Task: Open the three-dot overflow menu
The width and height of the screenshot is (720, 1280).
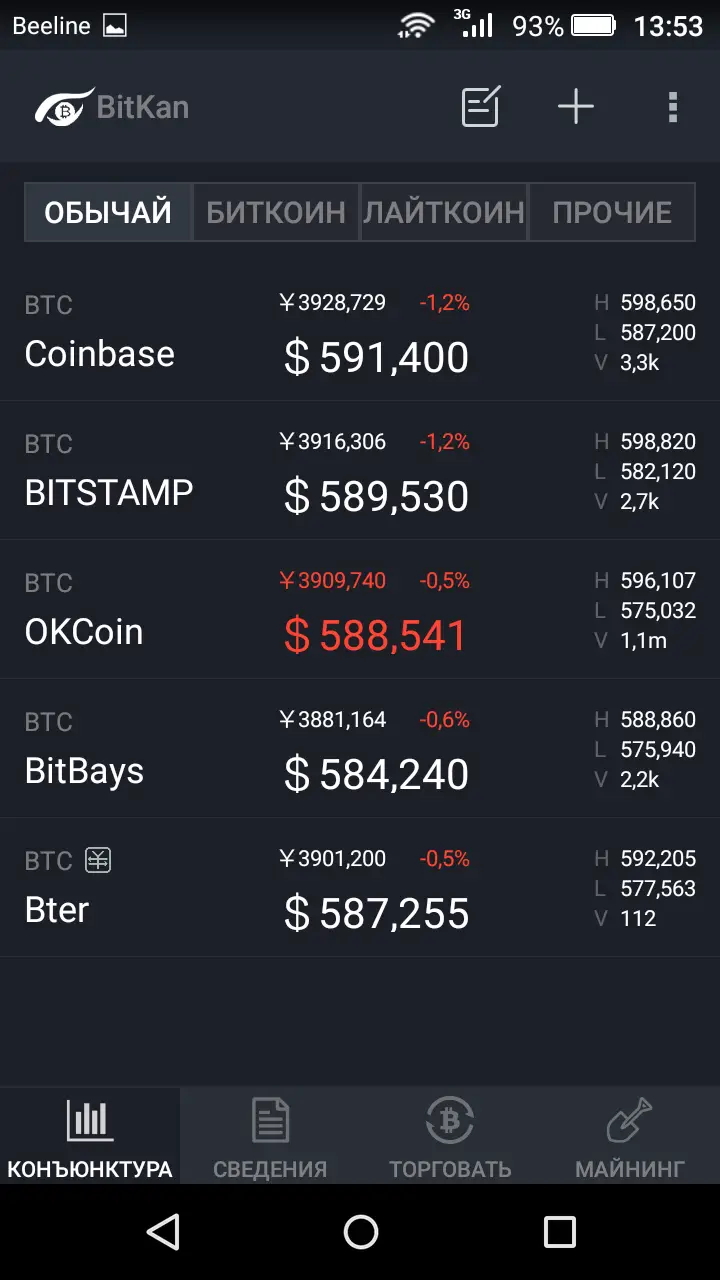Action: [672, 107]
